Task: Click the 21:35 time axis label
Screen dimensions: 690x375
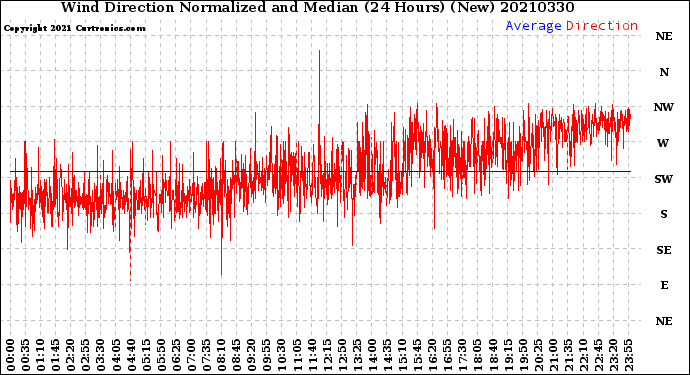Action: tap(568, 355)
